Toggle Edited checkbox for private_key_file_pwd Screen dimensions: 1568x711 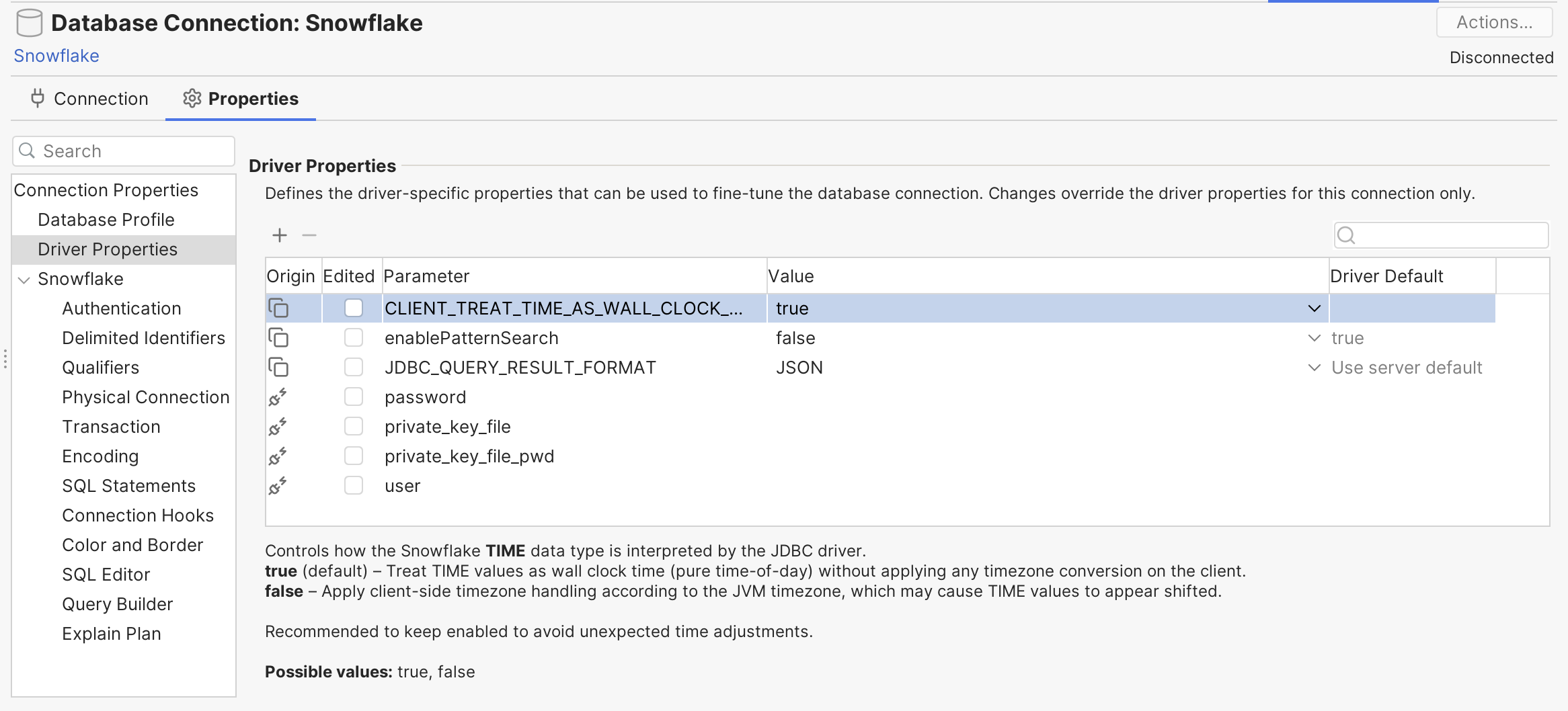pyautogui.click(x=354, y=456)
